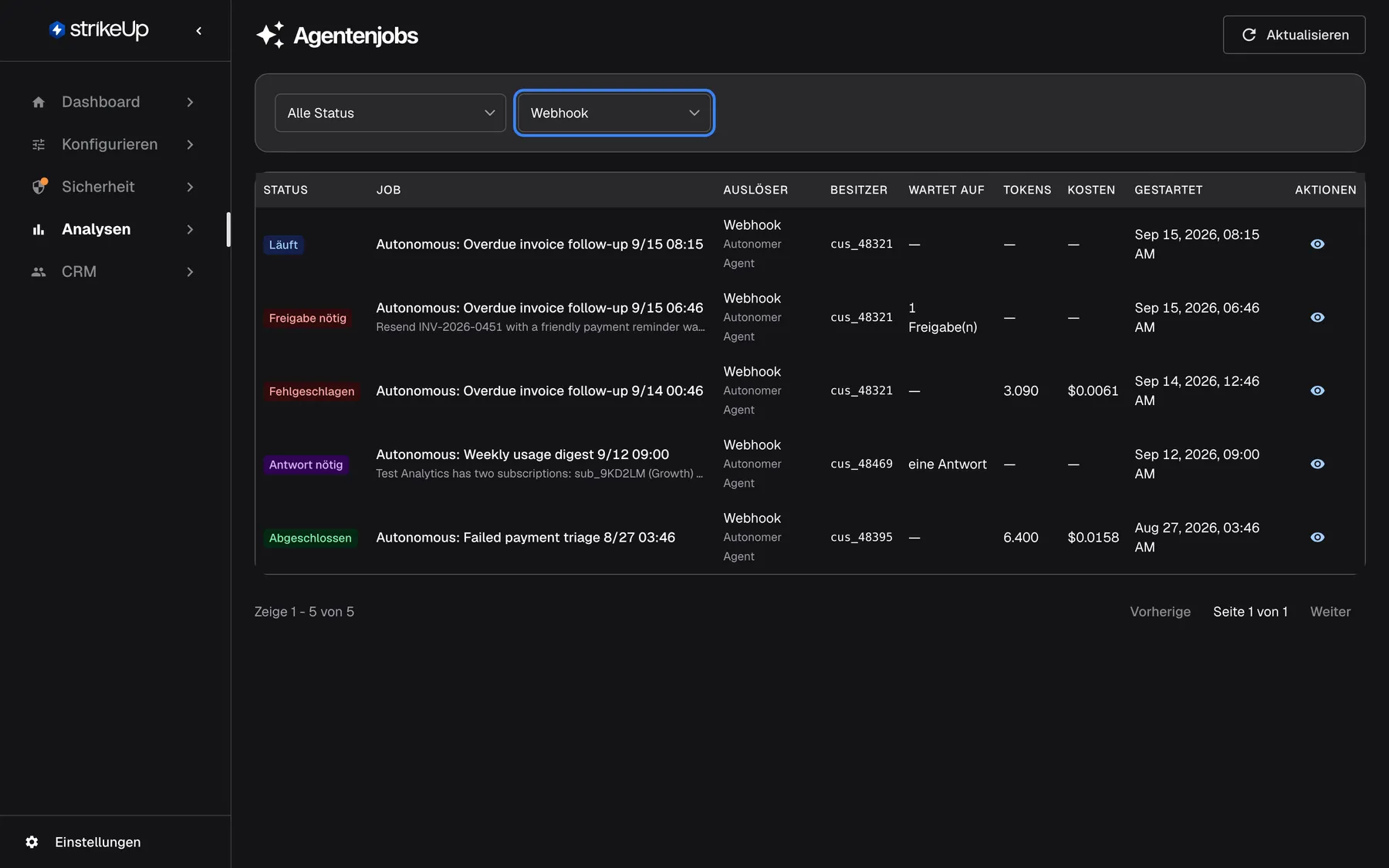Viewport: 1389px width, 868px height.
Task: Click the Läuft status badge
Action: pos(283,245)
